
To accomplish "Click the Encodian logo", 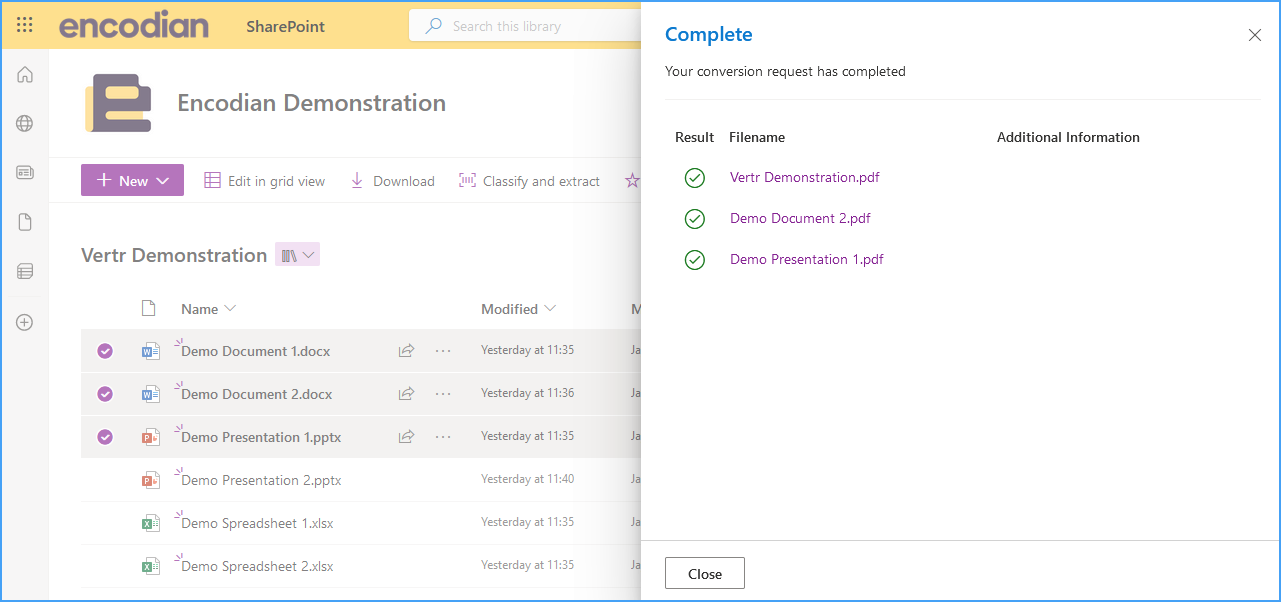I will (x=134, y=25).
